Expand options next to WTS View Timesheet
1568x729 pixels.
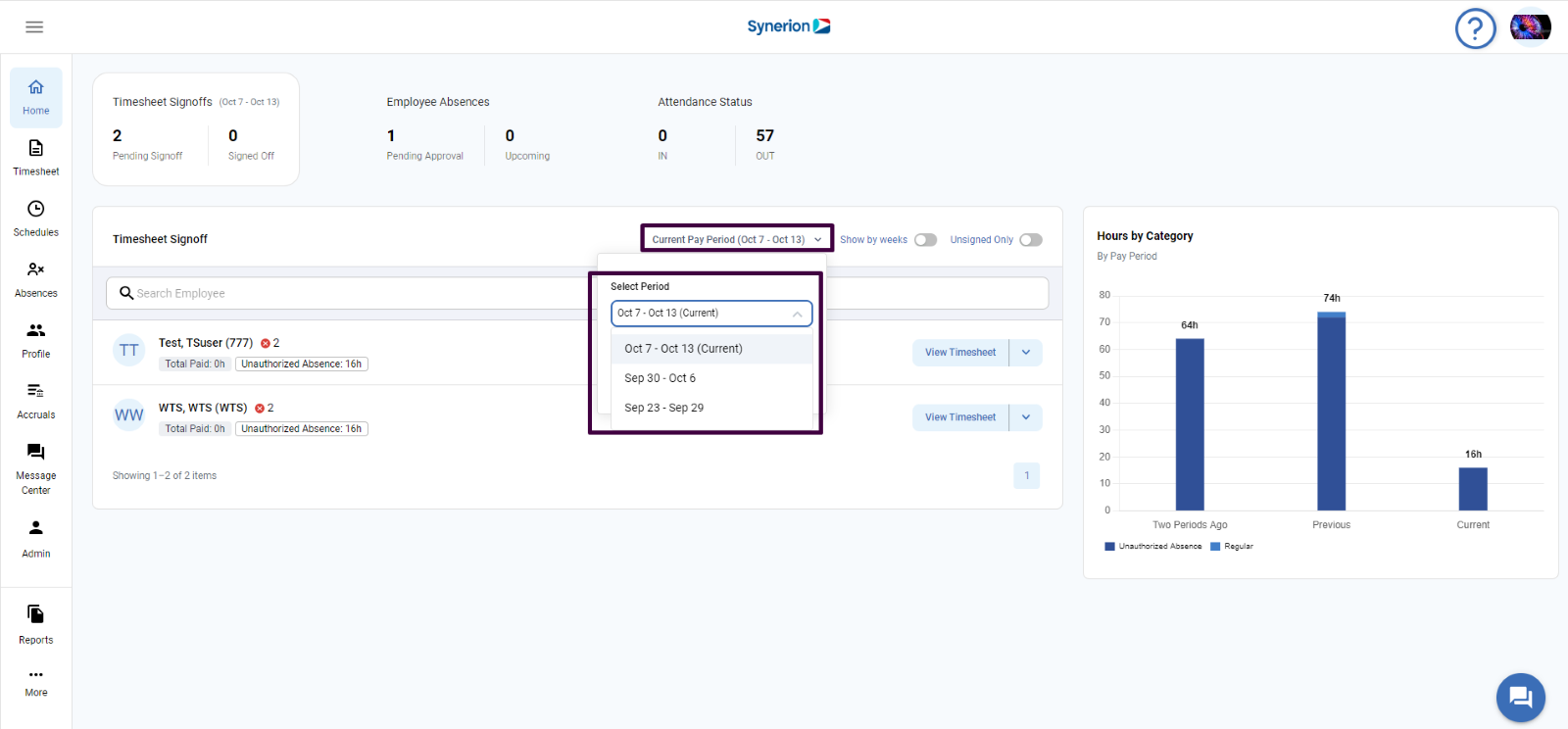pos(1026,417)
